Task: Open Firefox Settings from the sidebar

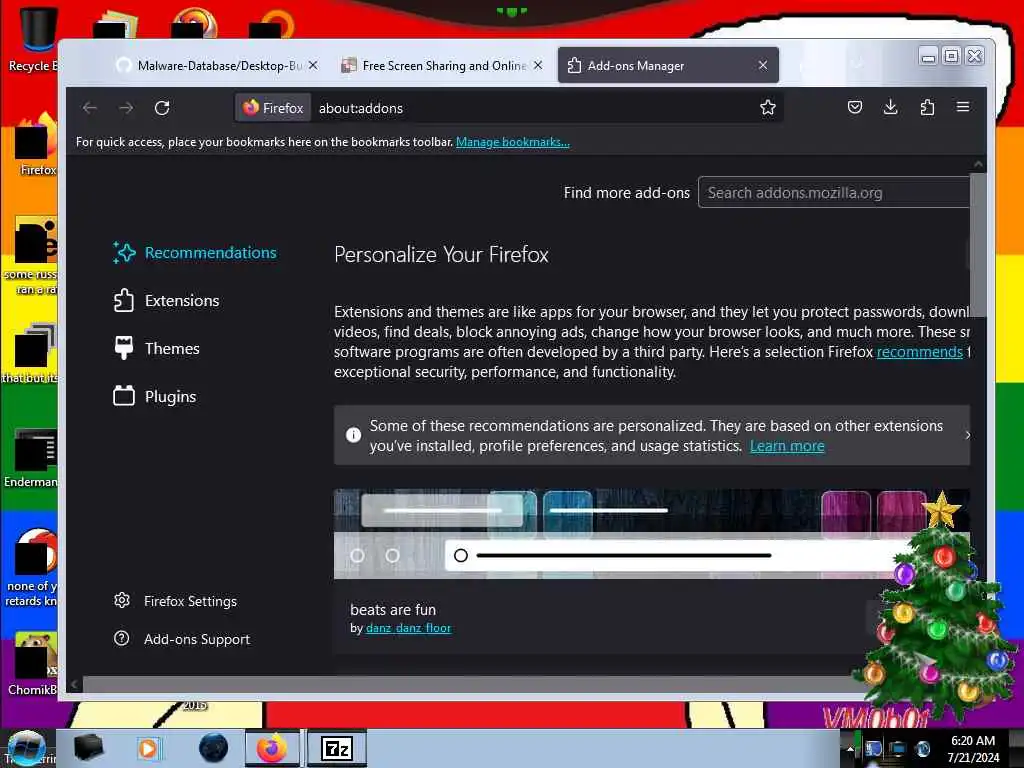Action: [x=175, y=601]
